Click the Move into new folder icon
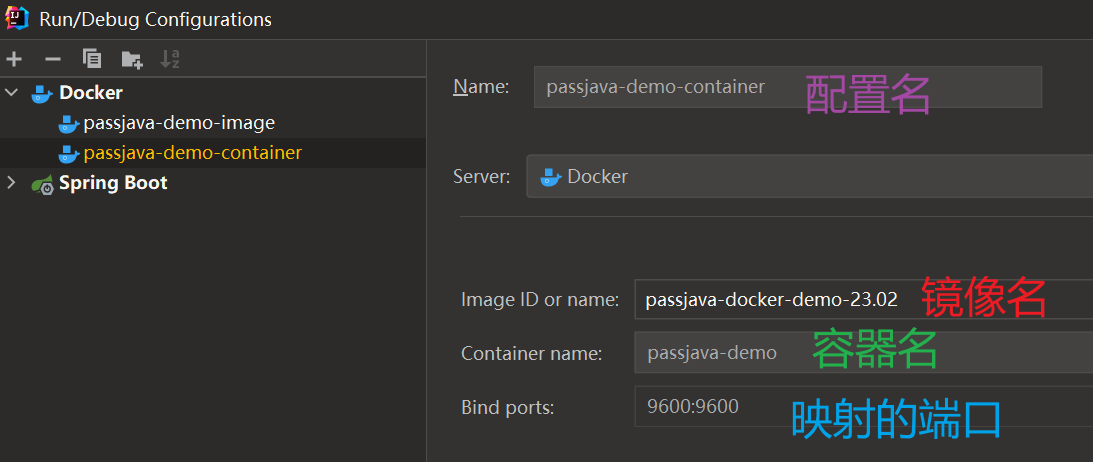The image size is (1093, 462). pos(131,59)
